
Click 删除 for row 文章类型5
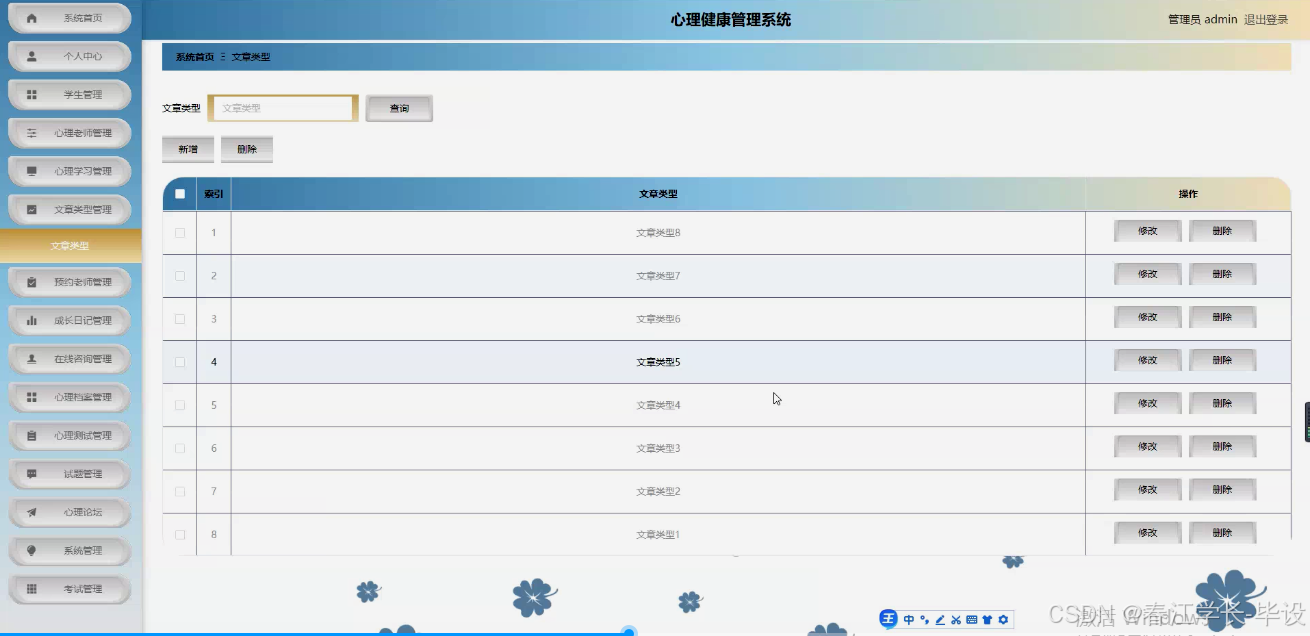1222,360
